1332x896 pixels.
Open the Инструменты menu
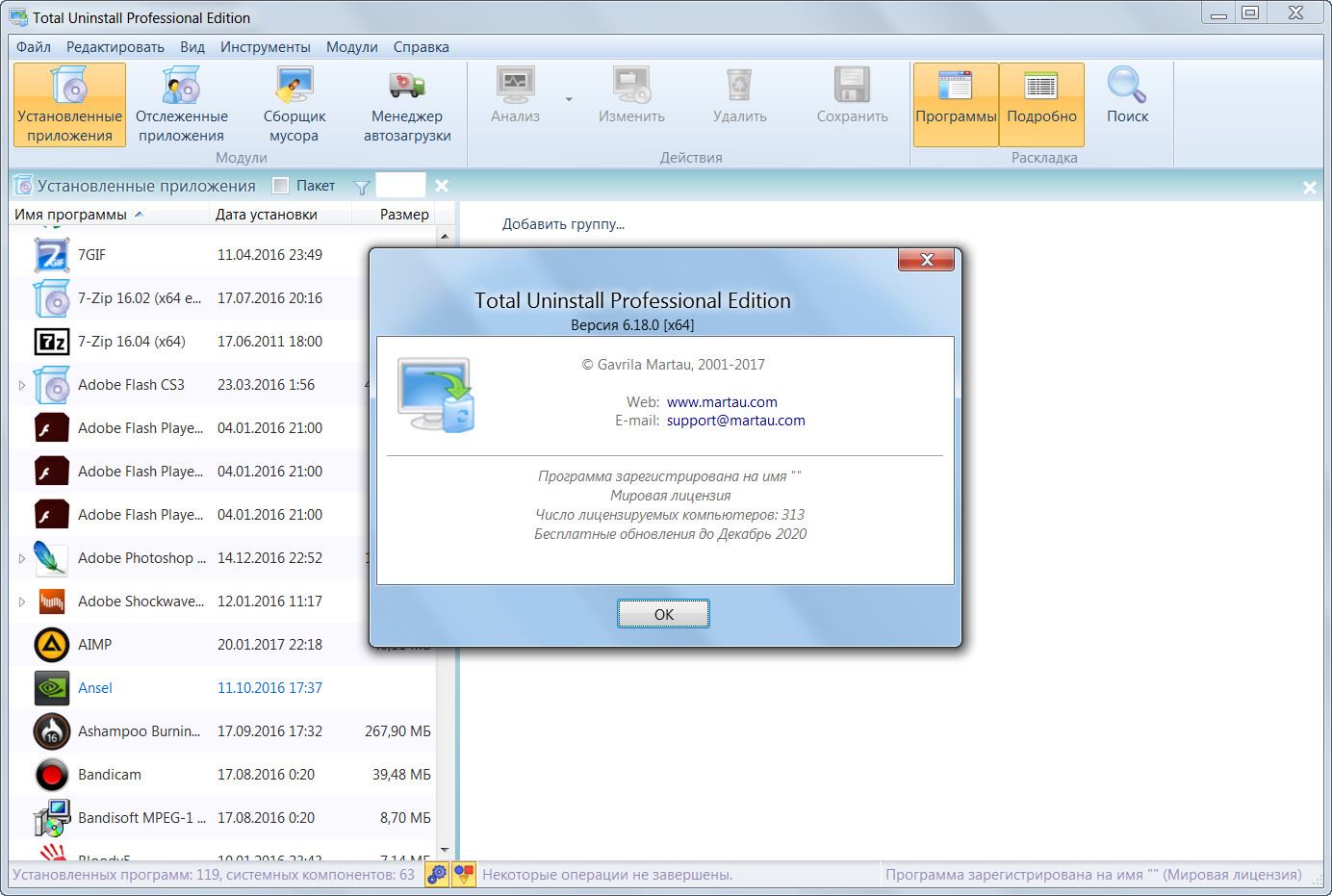[265, 47]
